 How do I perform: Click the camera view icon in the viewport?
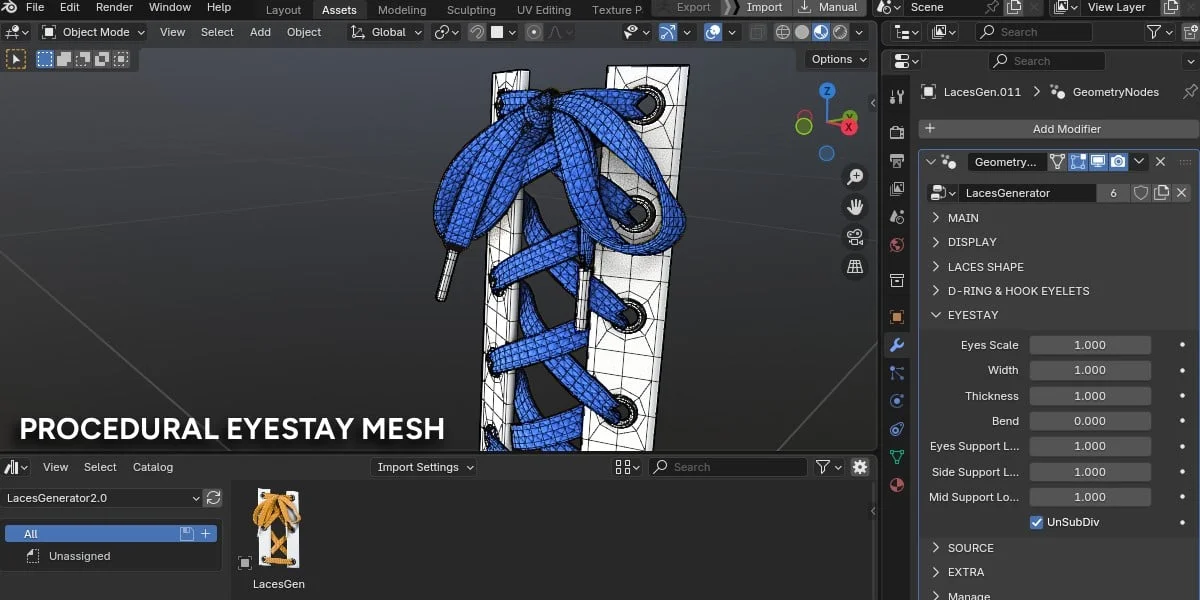click(854, 238)
